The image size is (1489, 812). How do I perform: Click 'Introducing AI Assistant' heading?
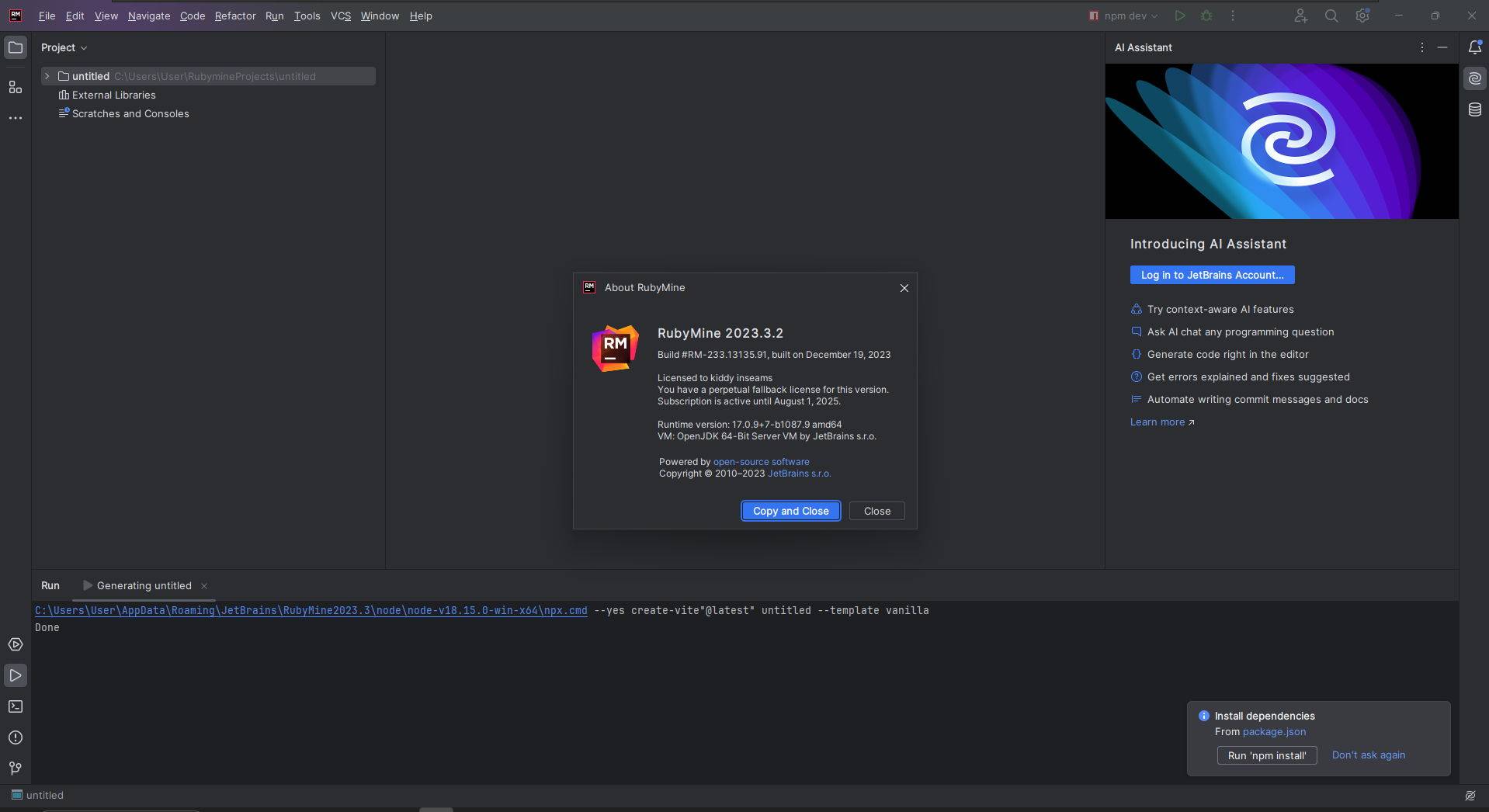pyautogui.click(x=1208, y=245)
